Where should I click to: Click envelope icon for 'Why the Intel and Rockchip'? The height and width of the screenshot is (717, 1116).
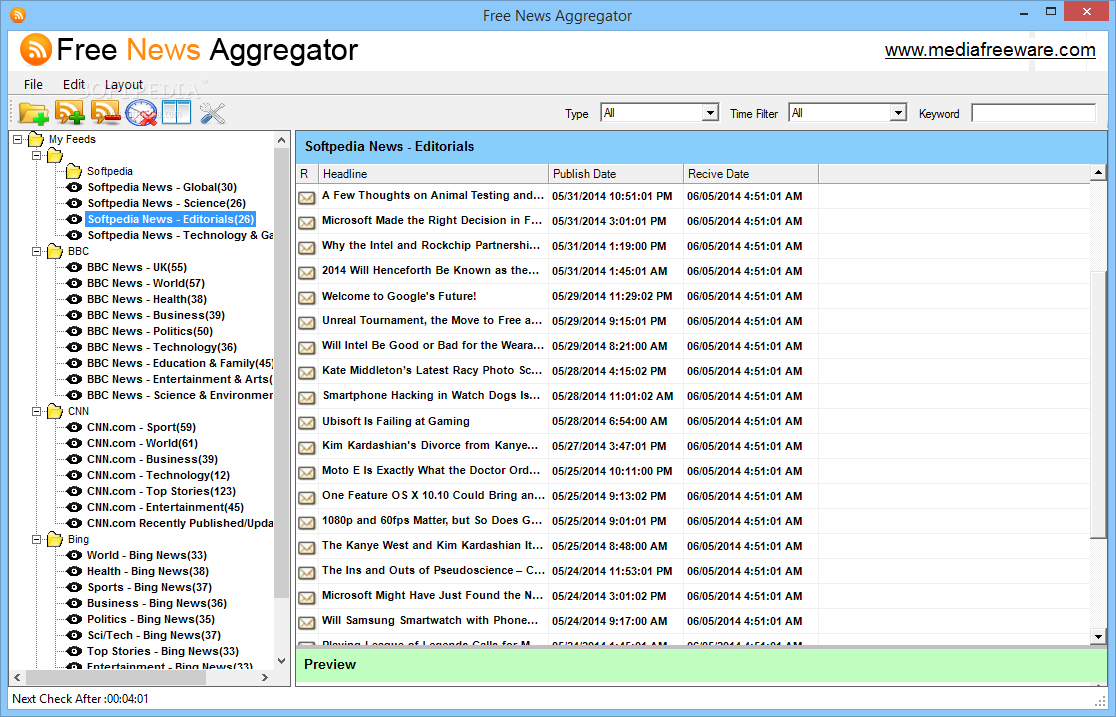click(x=307, y=248)
